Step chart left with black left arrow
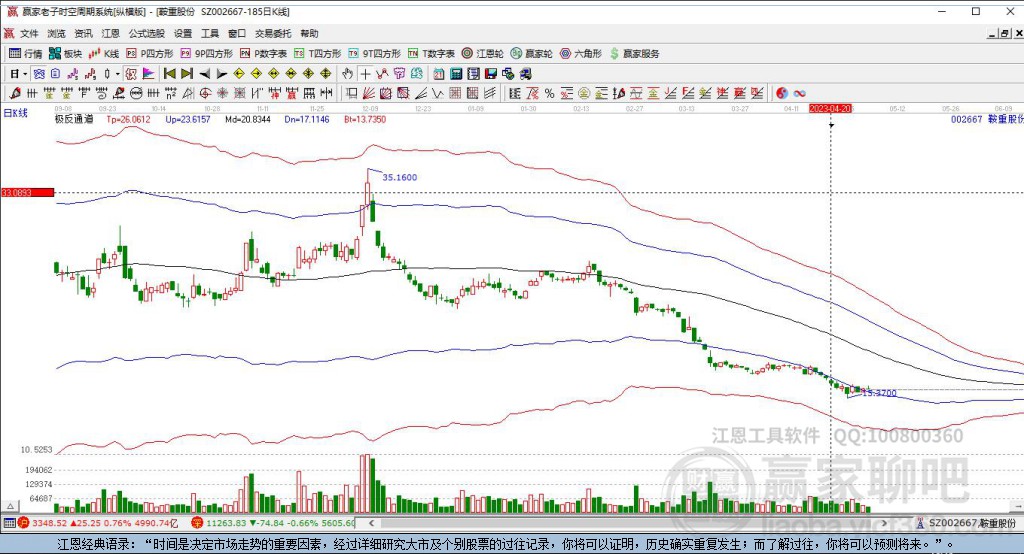Viewport: 1024px width, 554px height. pos(204,74)
